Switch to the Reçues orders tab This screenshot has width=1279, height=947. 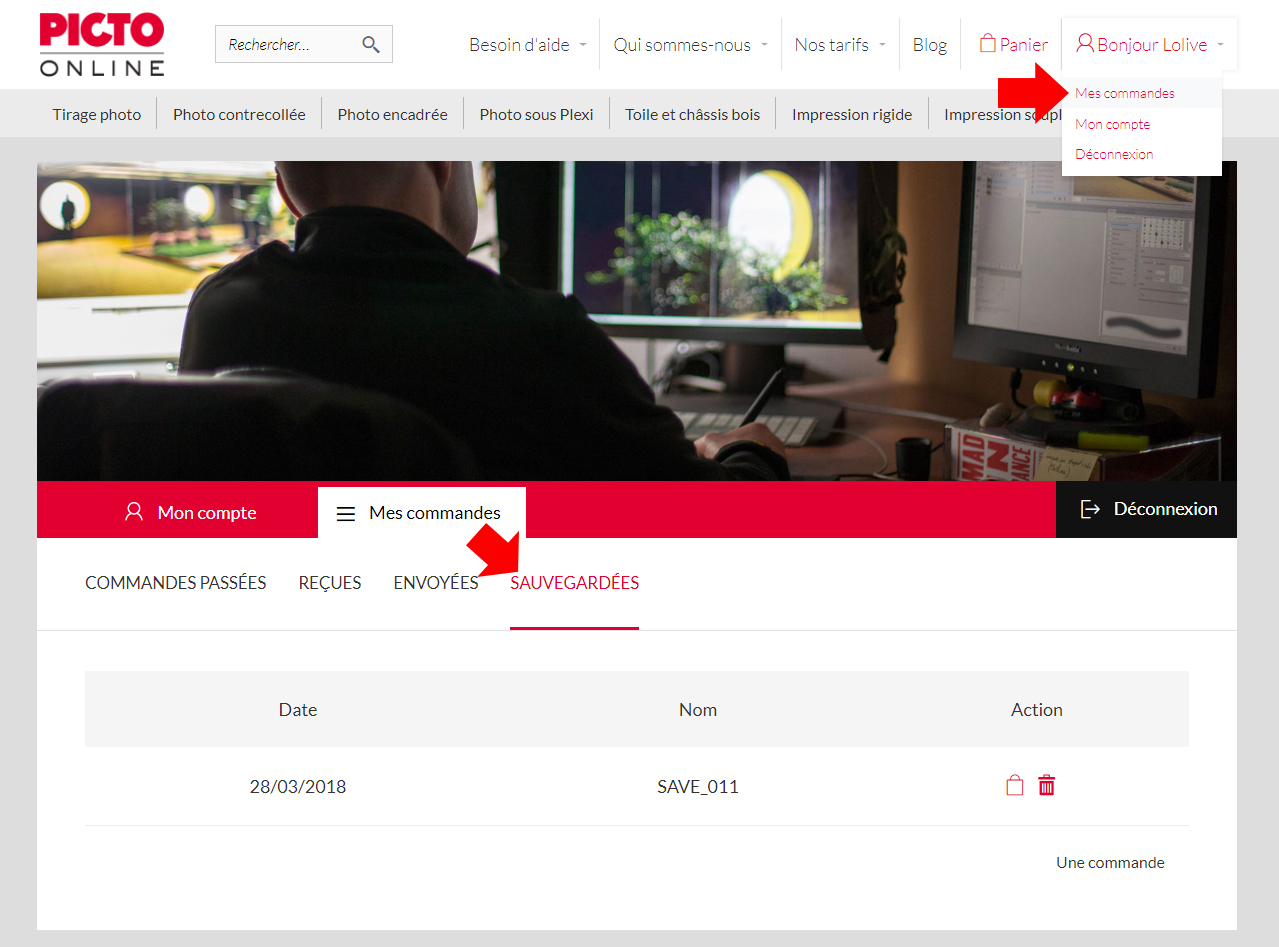[x=330, y=583]
